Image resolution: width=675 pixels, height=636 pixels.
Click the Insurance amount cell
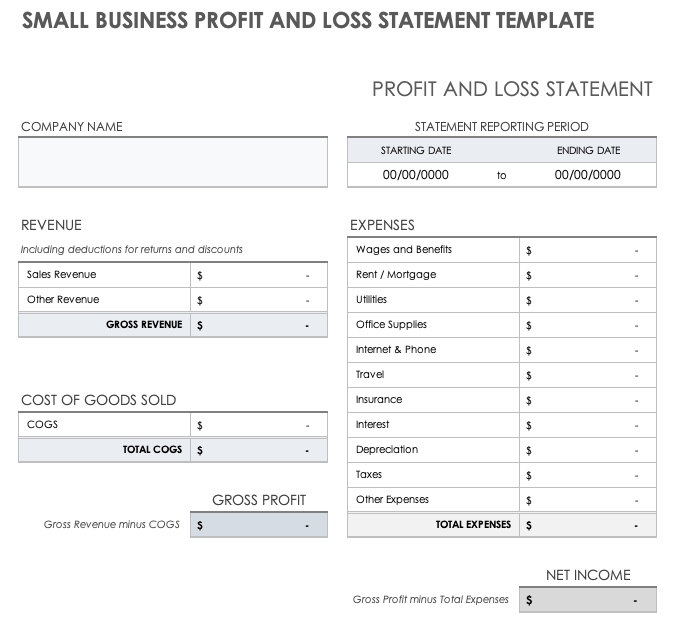pyautogui.click(x=587, y=400)
